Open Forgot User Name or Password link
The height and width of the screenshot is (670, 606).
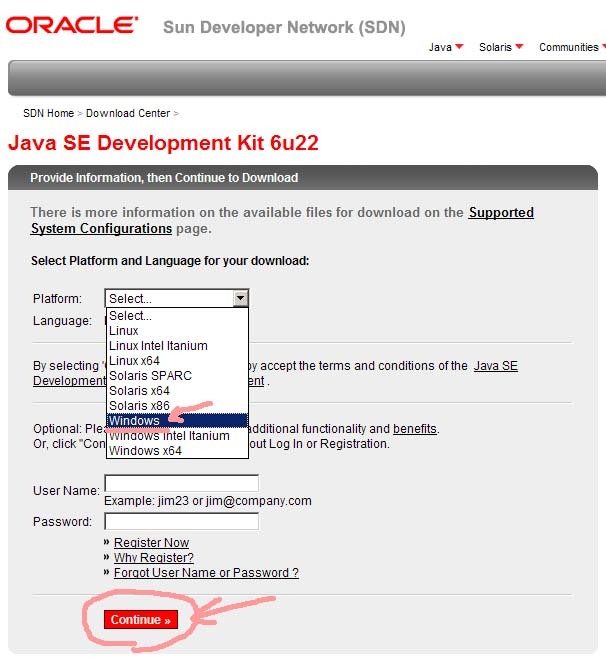pos(206,573)
